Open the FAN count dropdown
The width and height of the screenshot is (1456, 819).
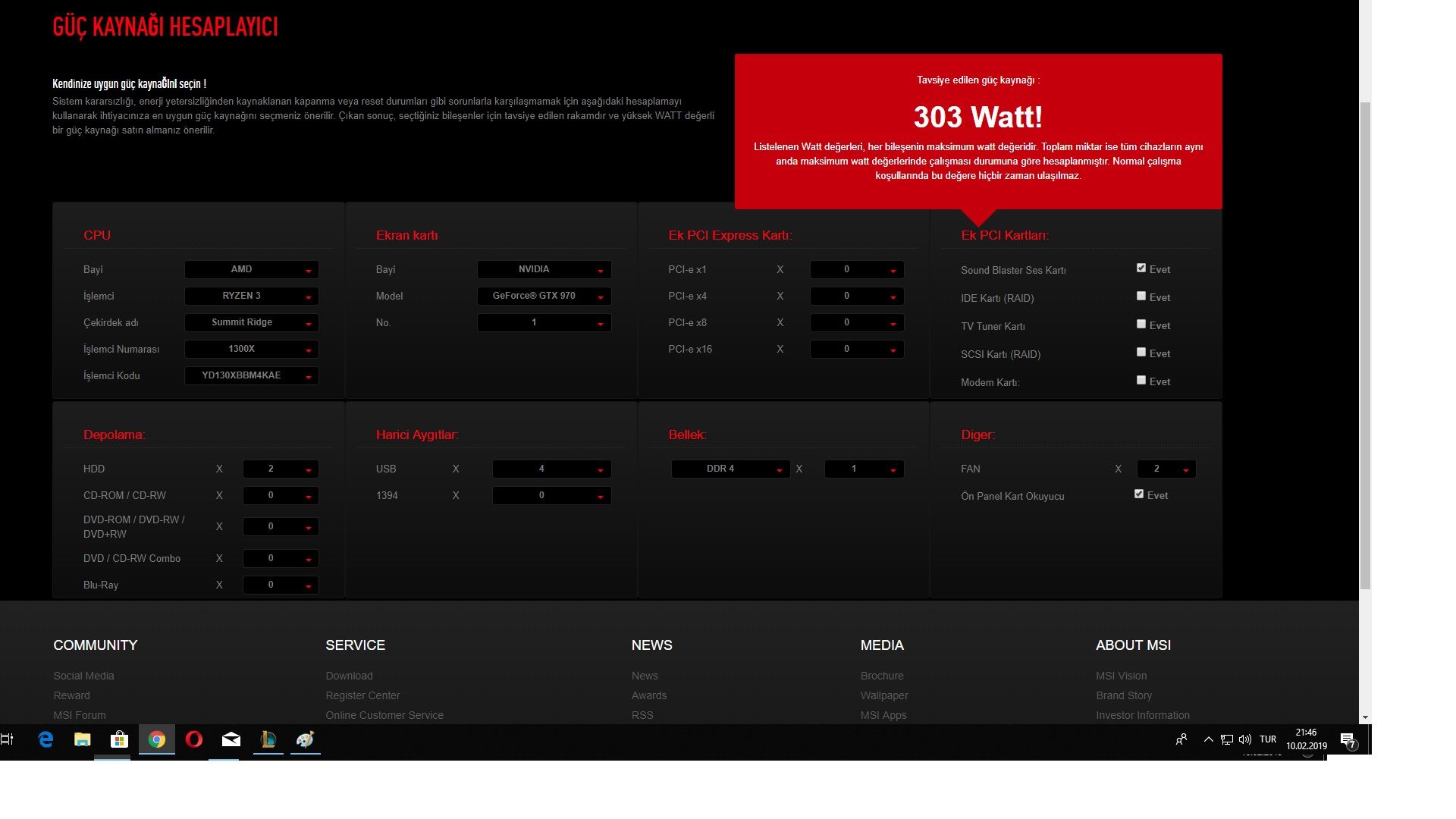pos(1166,469)
